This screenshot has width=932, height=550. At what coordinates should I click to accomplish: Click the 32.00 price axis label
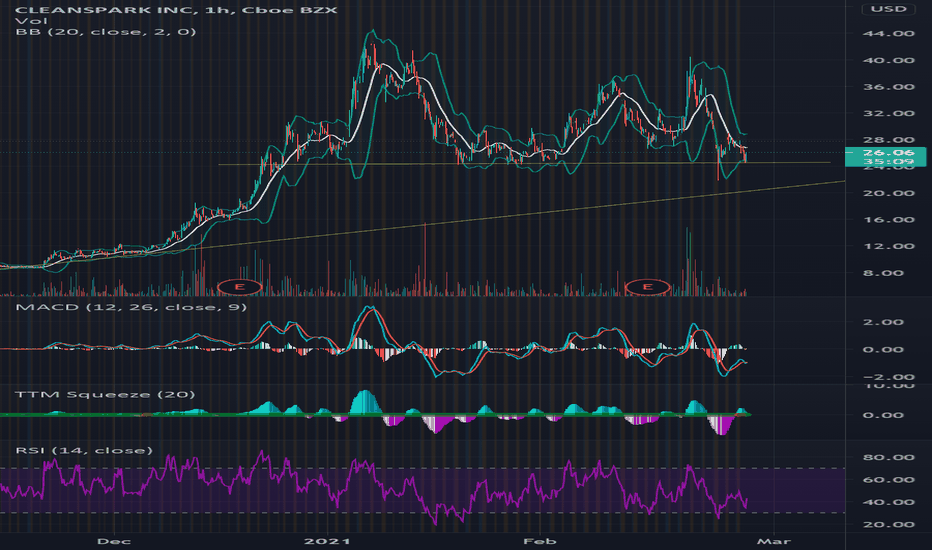pyautogui.click(x=889, y=114)
